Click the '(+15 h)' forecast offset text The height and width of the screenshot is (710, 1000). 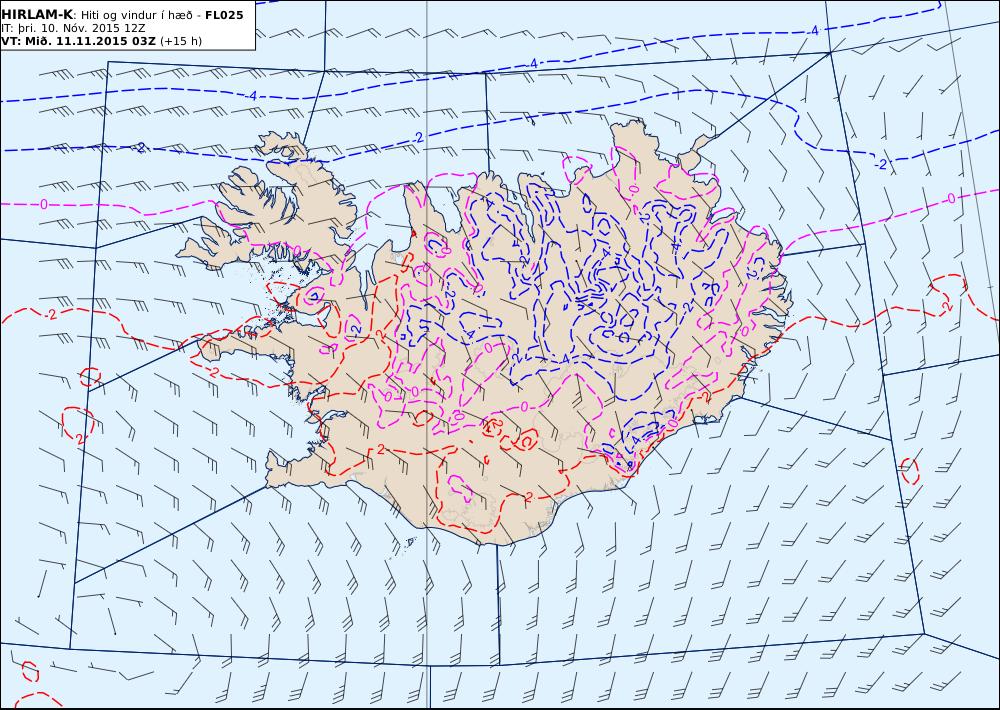coord(180,41)
